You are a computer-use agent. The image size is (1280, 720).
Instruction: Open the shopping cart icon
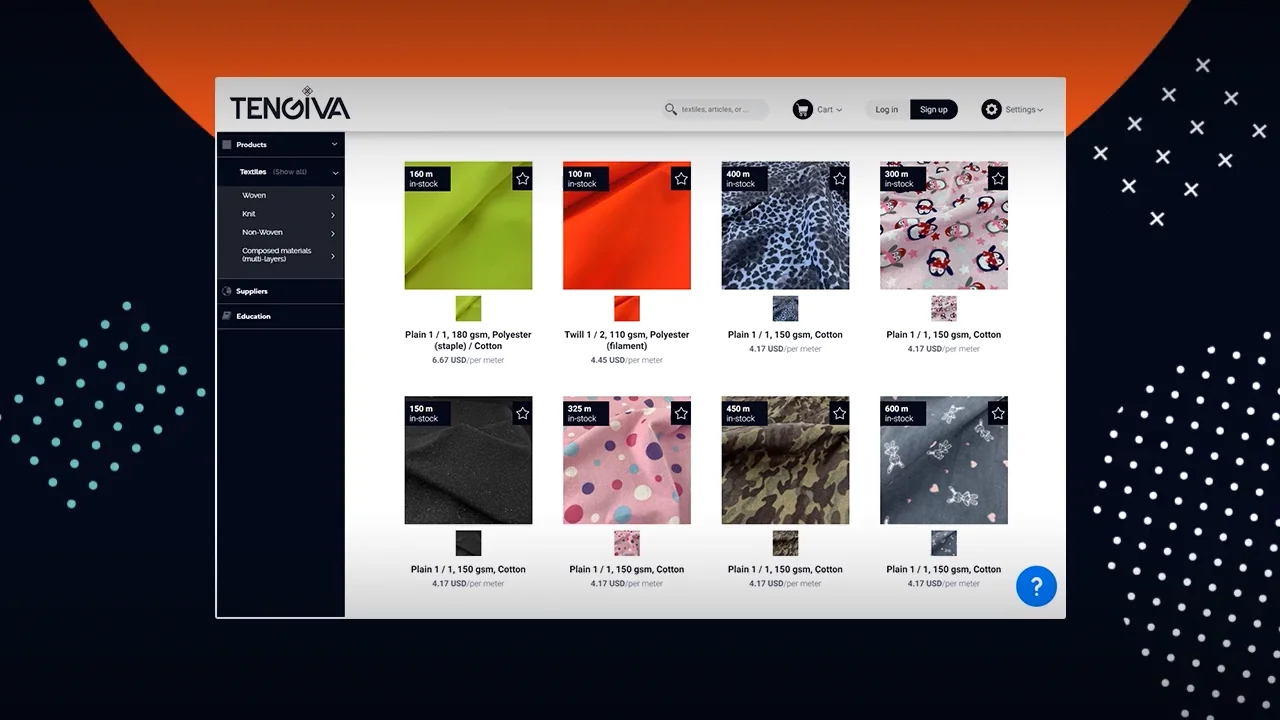click(802, 109)
